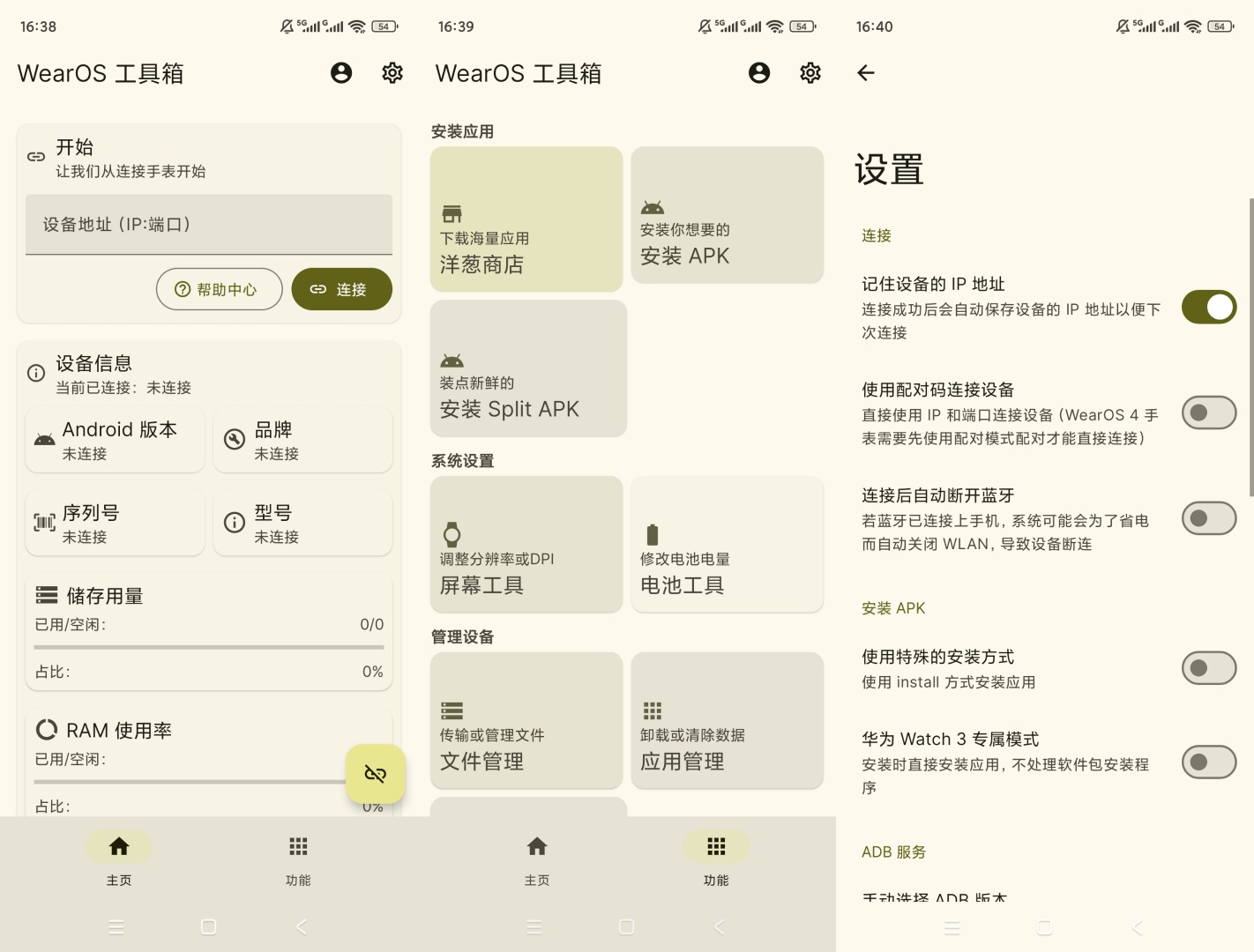Screen dimensions: 1254x952
Task: Tap the back arrow on the settings page
Action: point(866,73)
